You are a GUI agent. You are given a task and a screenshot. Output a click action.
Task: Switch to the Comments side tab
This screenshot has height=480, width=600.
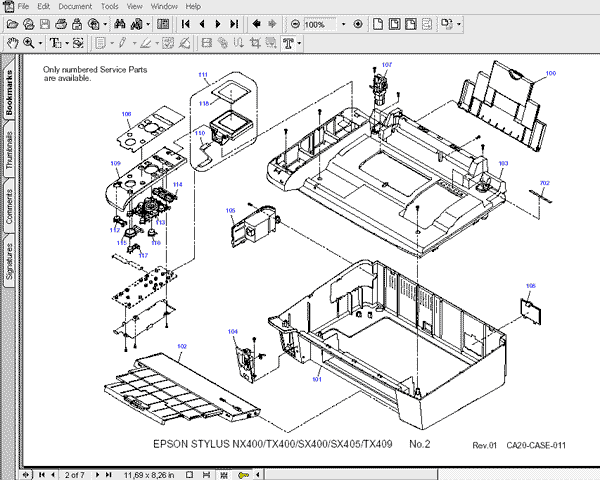tap(9, 207)
